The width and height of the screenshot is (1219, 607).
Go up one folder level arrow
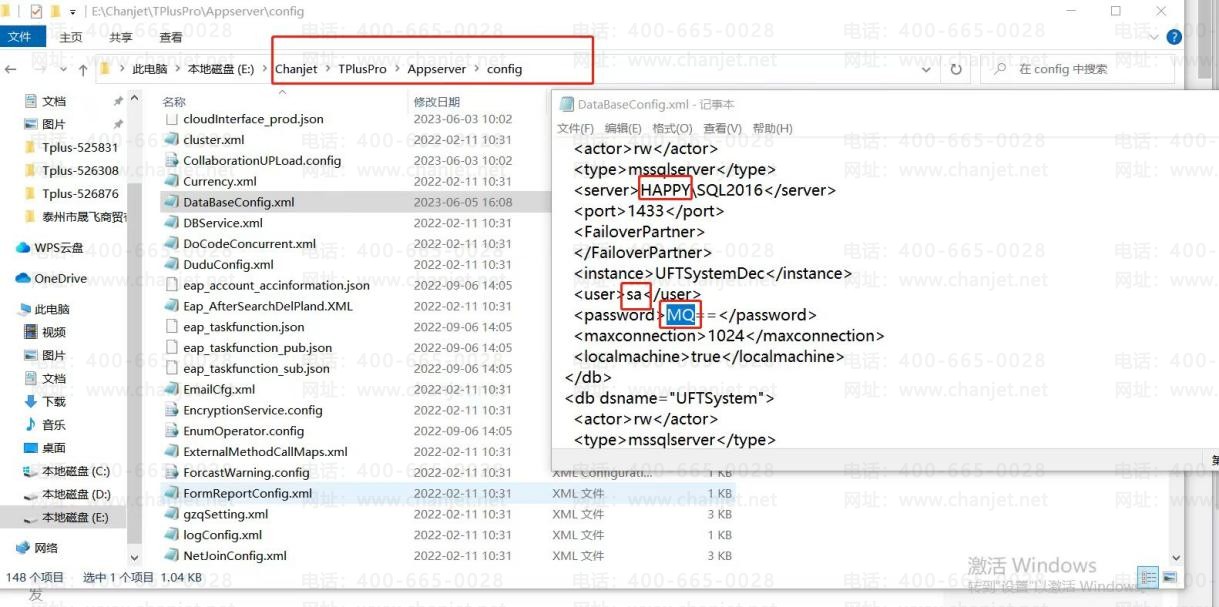coord(83,69)
